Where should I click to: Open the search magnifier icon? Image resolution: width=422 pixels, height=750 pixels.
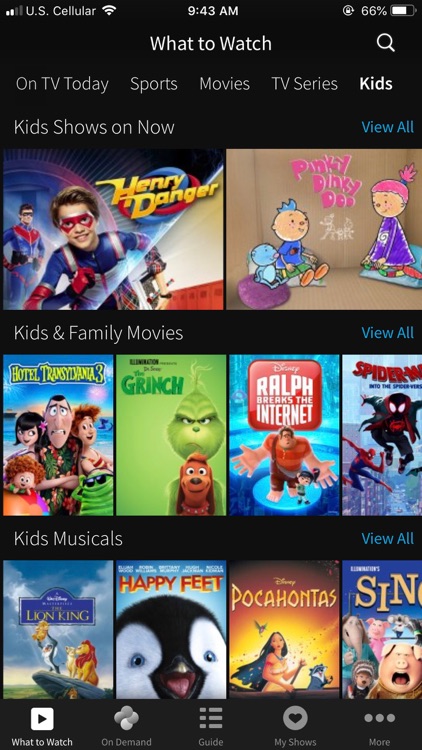386,43
